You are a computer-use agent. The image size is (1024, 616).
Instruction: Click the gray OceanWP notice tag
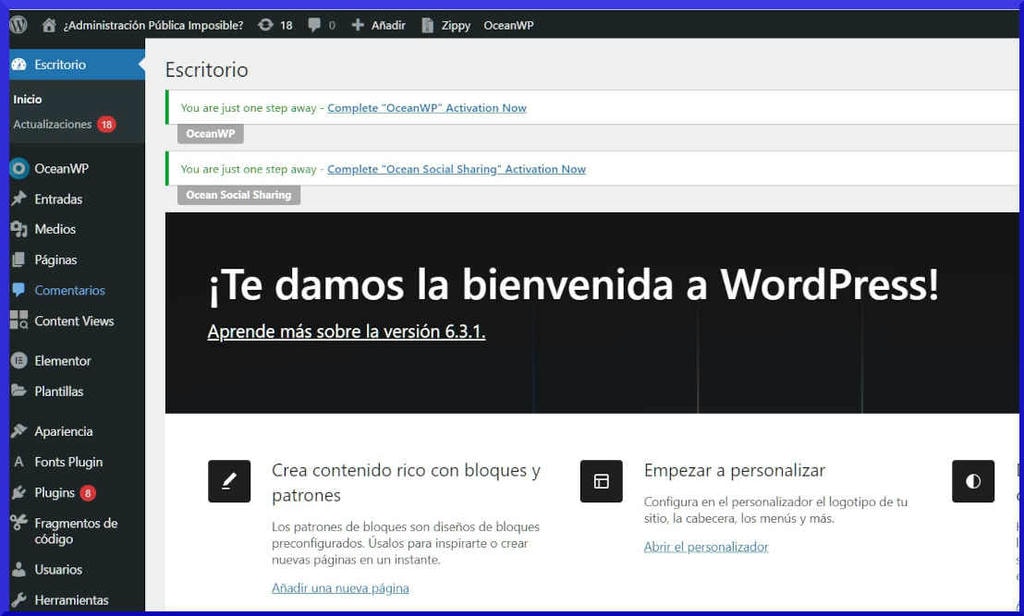pyautogui.click(x=210, y=134)
